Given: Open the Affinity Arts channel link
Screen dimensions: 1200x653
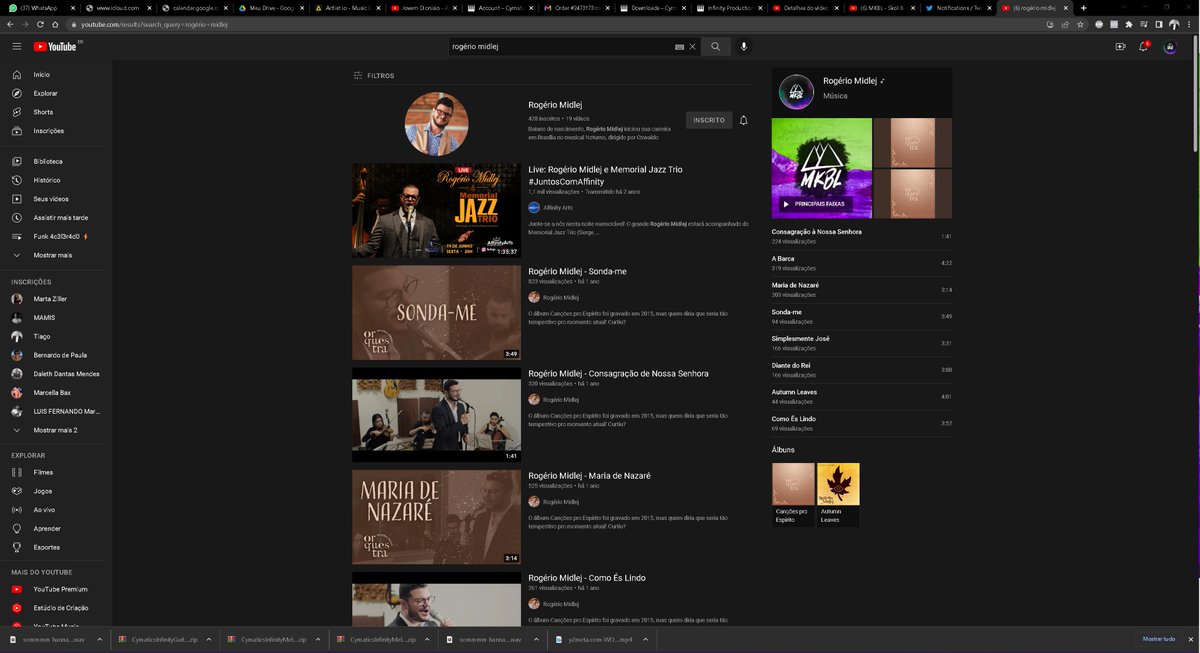Looking at the screenshot, I should click(x=557, y=207).
